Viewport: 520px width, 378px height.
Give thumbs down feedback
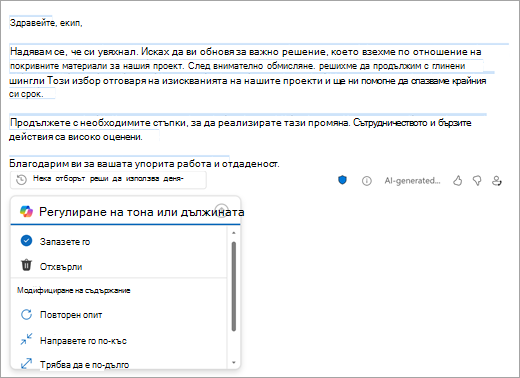pyautogui.click(x=477, y=181)
